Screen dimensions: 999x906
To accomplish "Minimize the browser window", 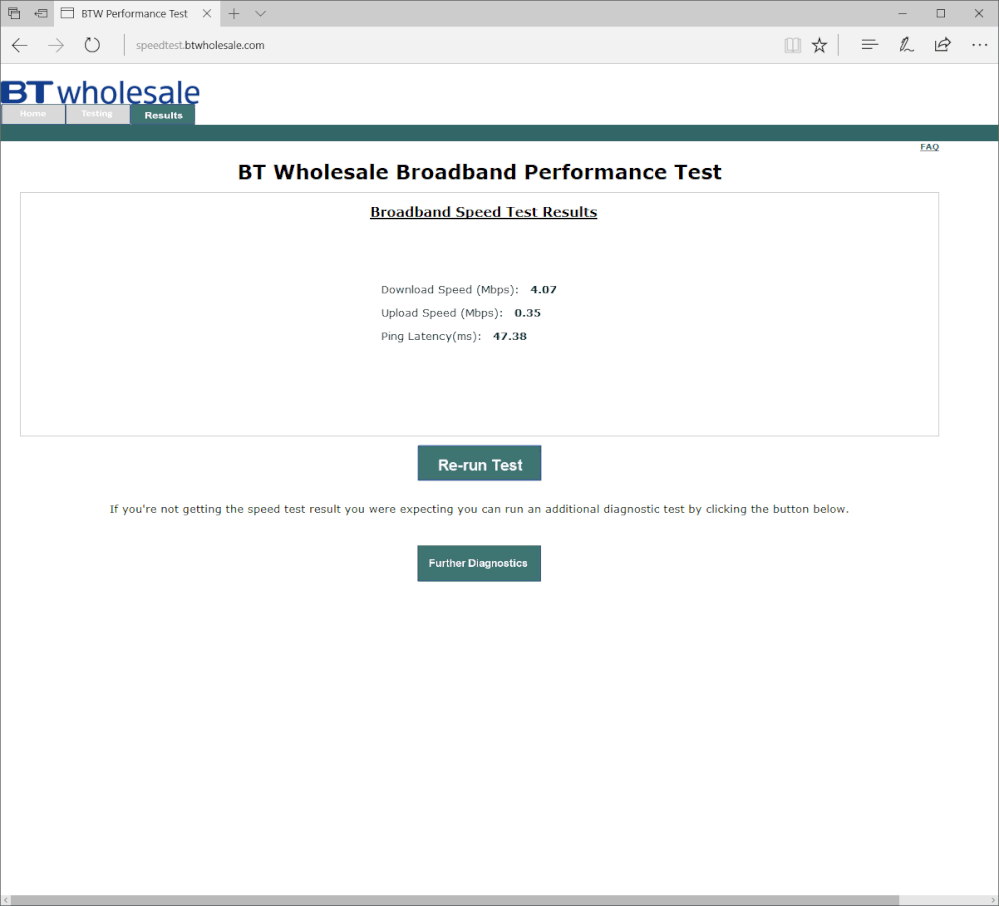I will (902, 13).
